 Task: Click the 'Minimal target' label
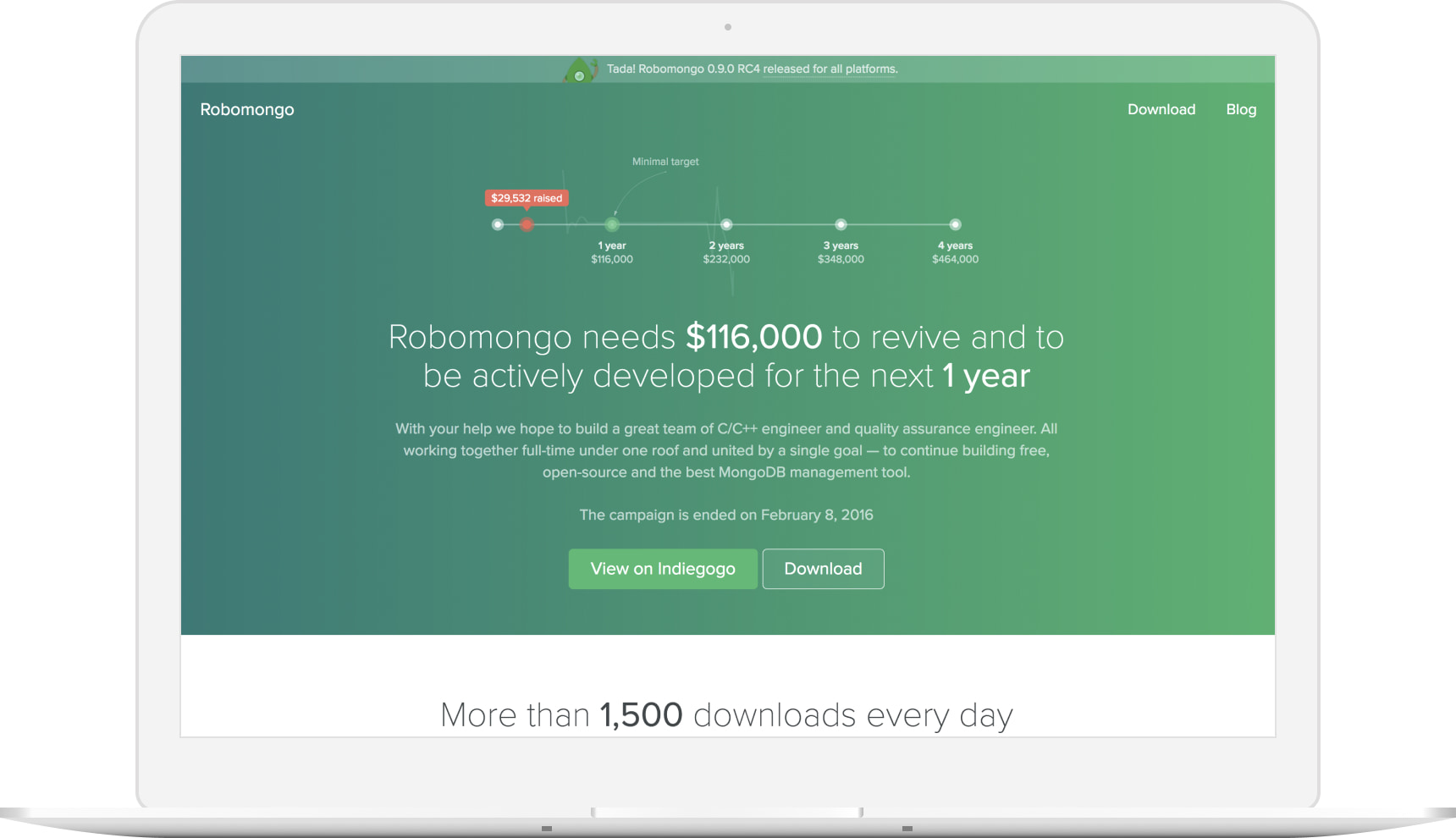coord(665,161)
